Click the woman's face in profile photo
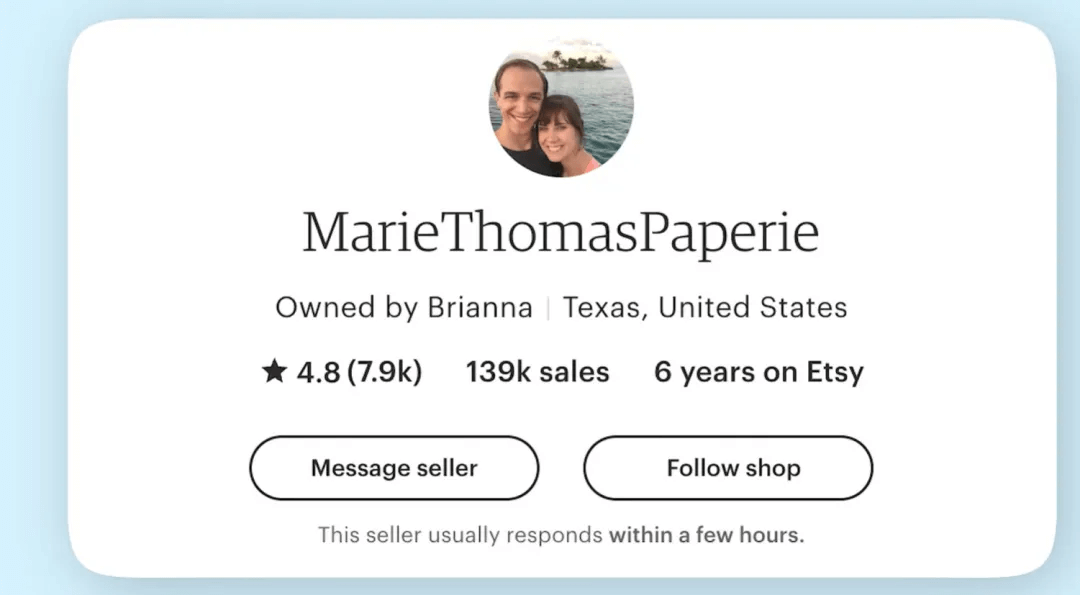 562,128
